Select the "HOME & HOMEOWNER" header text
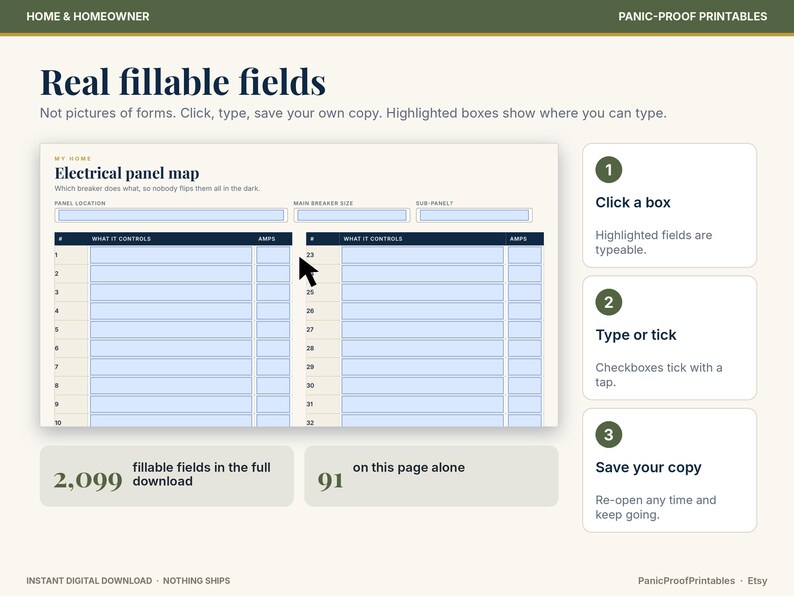This screenshot has width=794, height=596. 88,16
